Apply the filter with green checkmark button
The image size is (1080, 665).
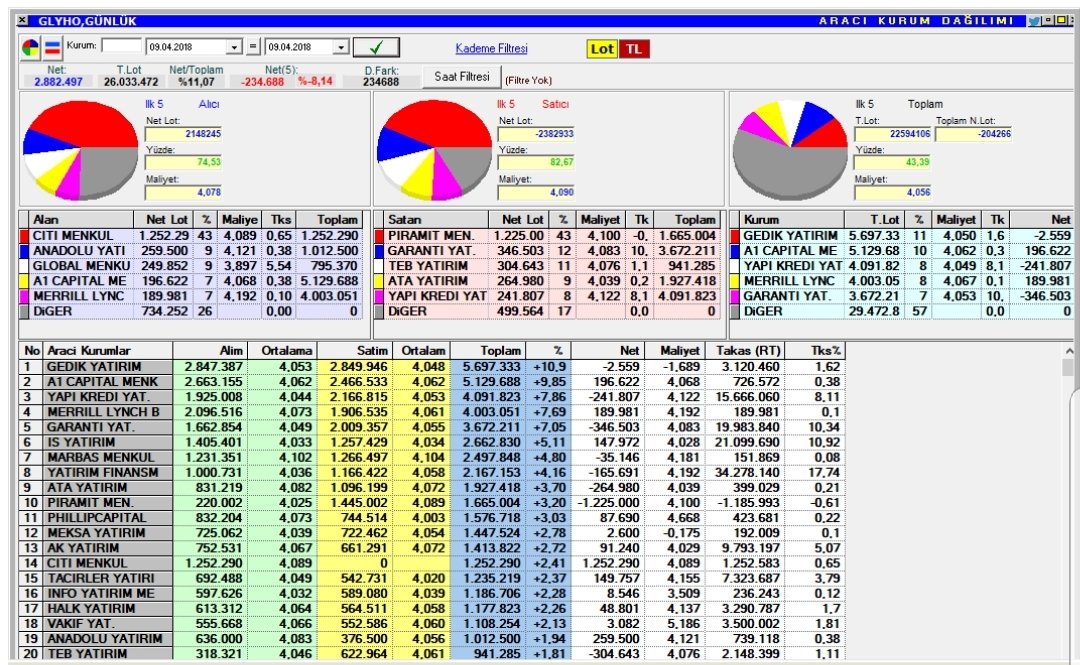(376, 48)
